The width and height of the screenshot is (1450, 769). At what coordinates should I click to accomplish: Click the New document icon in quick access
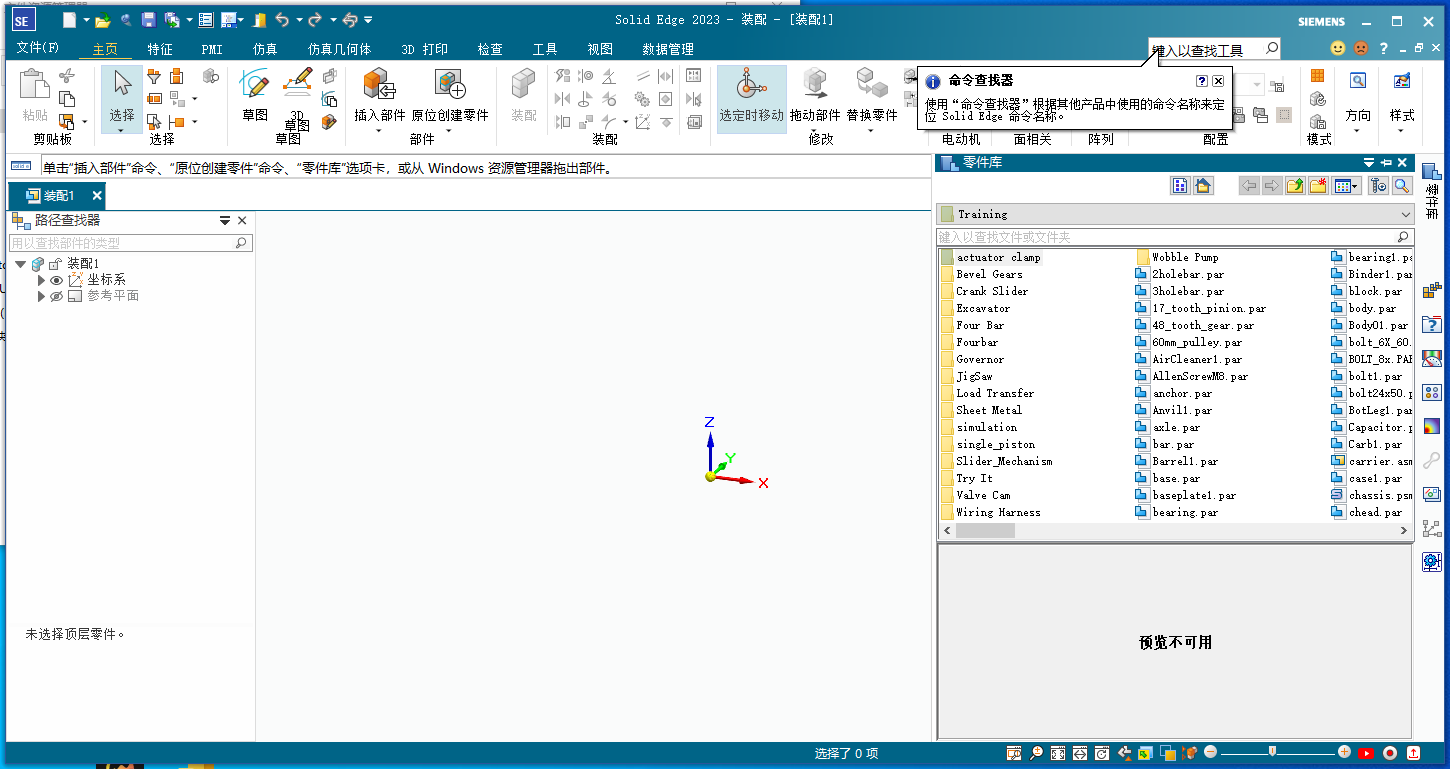(x=69, y=20)
